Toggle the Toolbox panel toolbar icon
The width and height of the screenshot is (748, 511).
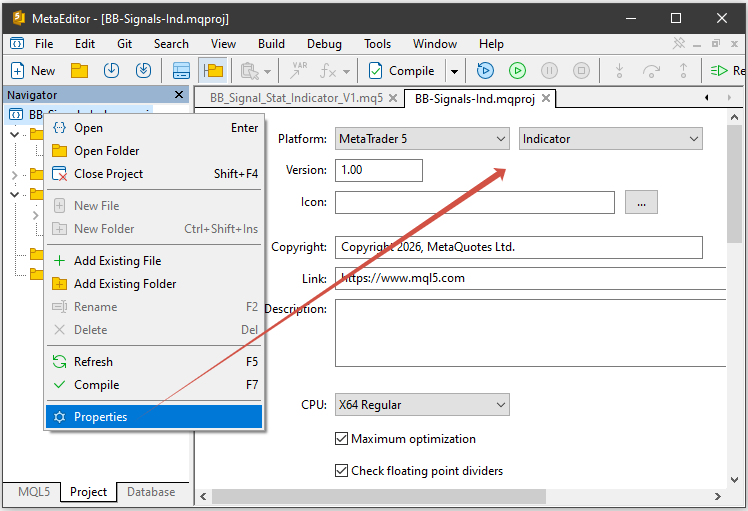pos(181,71)
